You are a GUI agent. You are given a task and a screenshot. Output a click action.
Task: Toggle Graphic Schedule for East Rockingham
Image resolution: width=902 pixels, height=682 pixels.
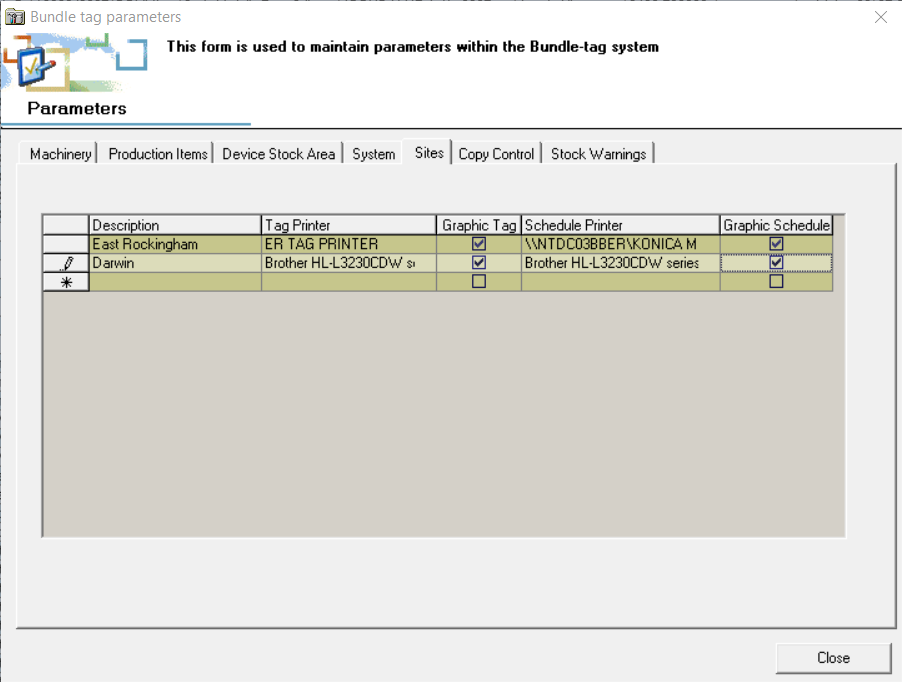point(776,243)
